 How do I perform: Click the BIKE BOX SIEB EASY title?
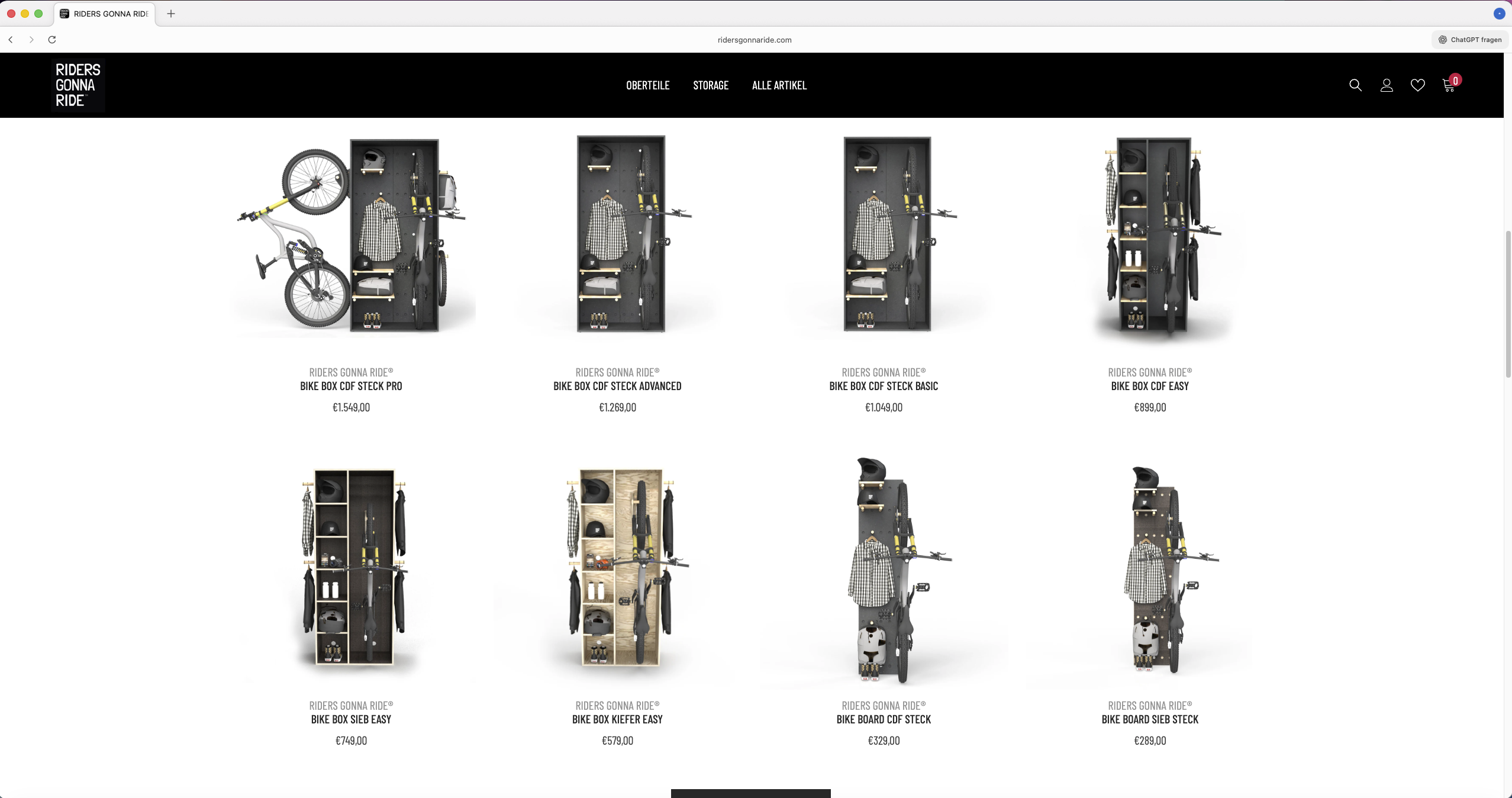tap(351, 719)
